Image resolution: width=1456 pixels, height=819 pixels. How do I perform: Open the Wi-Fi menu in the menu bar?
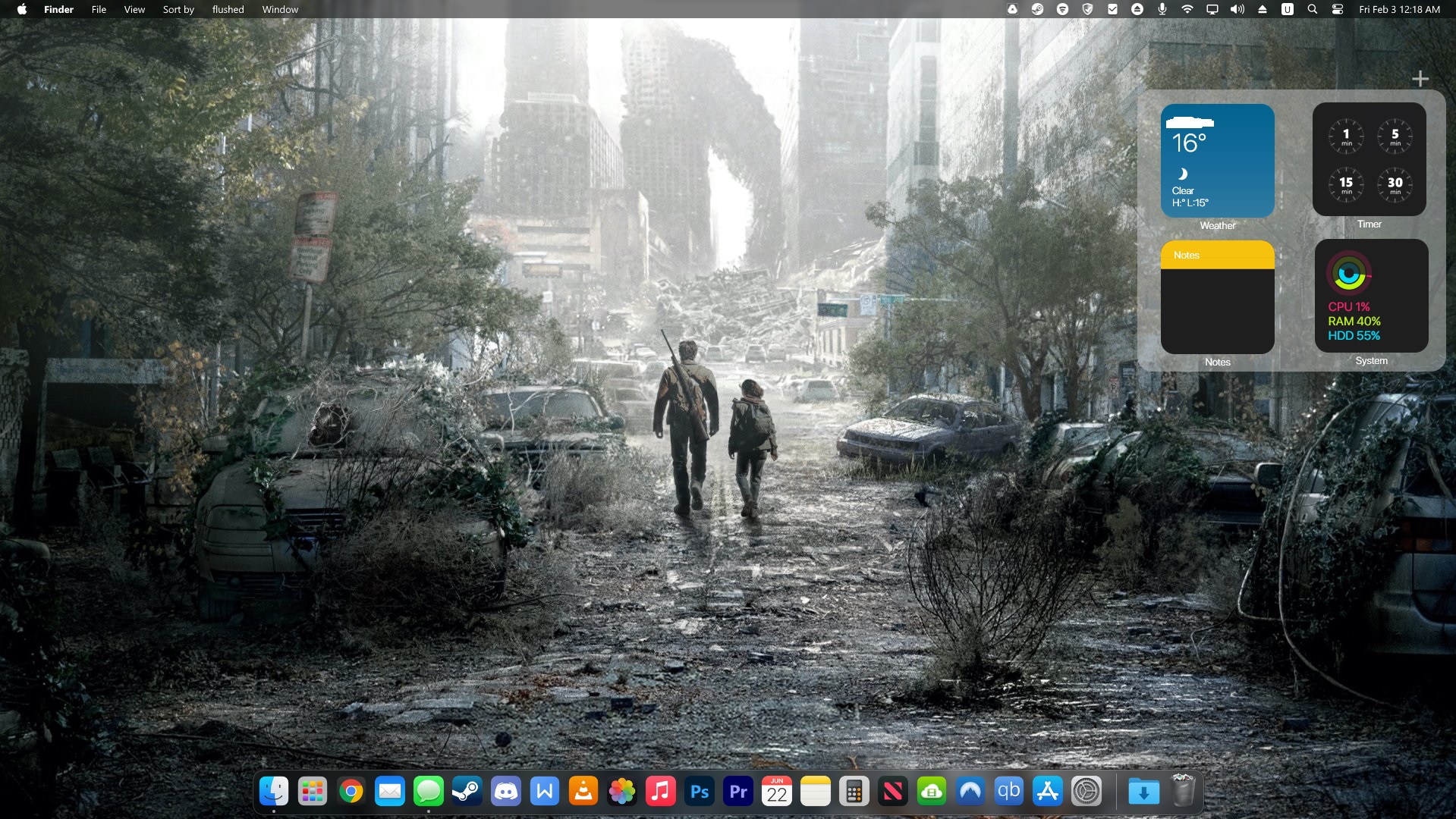click(1187, 9)
